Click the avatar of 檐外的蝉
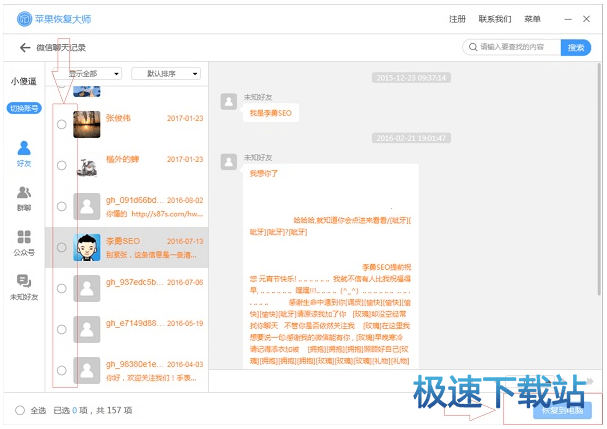Viewport: 607px width, 429px height. [x=87, y=165]
